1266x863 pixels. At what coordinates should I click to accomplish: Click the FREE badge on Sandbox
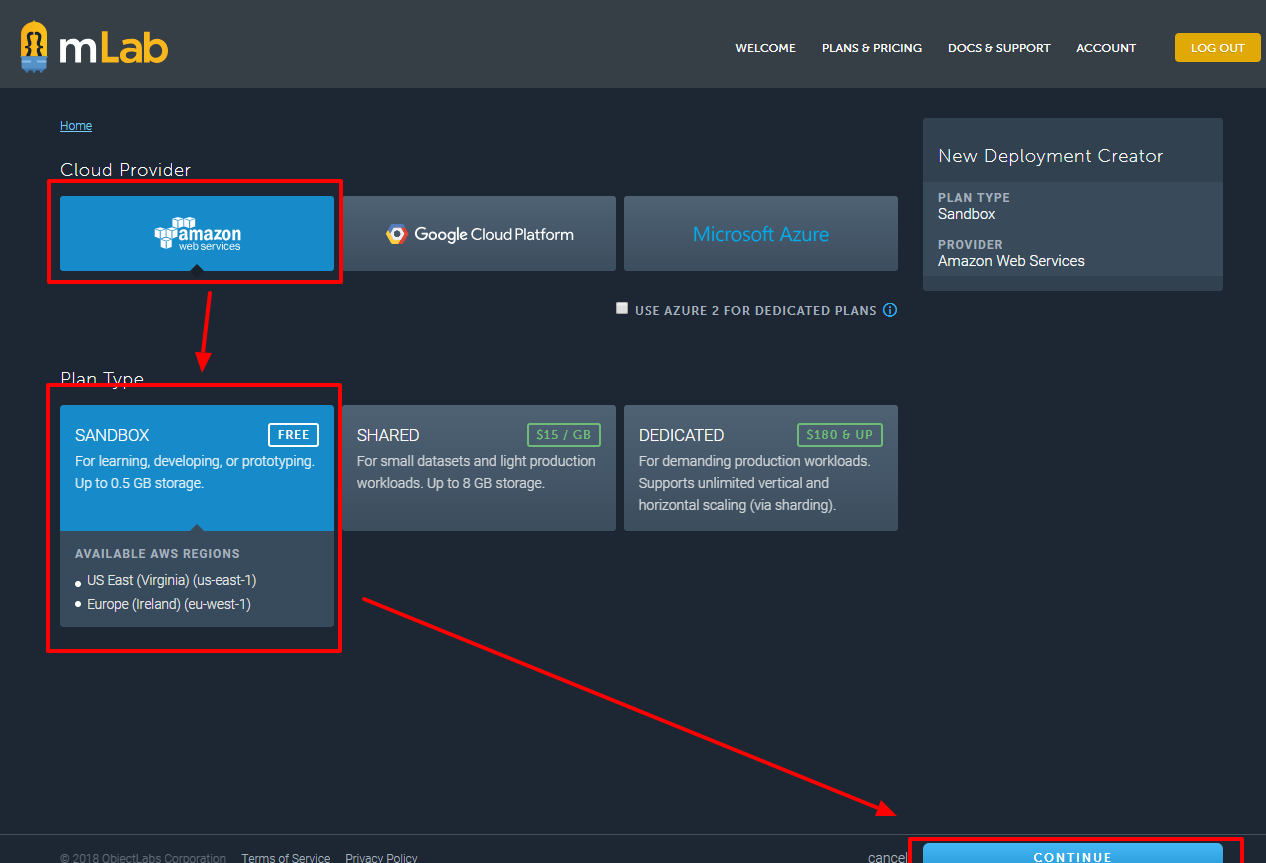pos(293,435)
